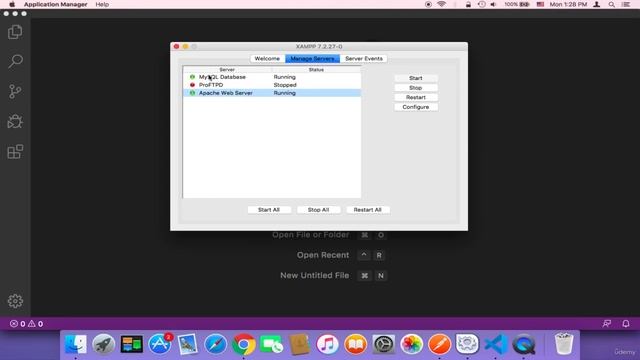Click the Running status of MySQL Database
This screenshot has width=640, height=360.
pos(284,77)
